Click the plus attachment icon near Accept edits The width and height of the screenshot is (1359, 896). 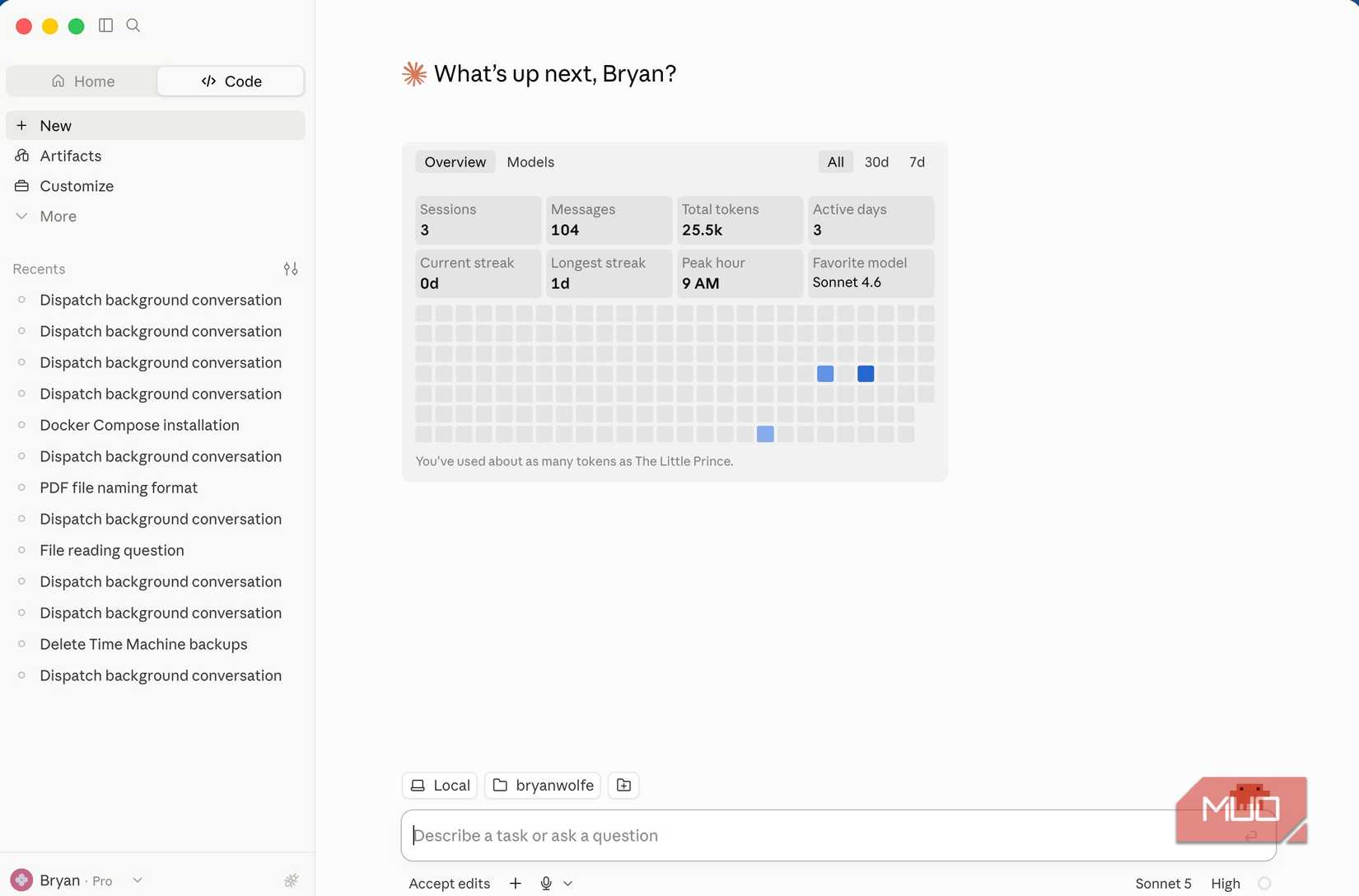point(516,883)
